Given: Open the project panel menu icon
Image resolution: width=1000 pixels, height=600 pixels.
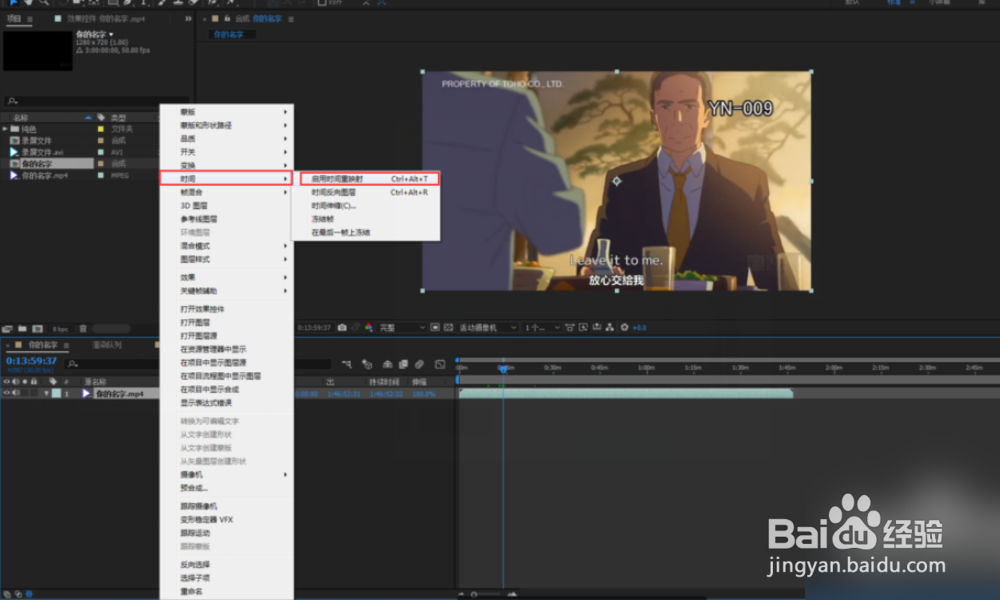Looking at the screenshot, I should [29, 19].
